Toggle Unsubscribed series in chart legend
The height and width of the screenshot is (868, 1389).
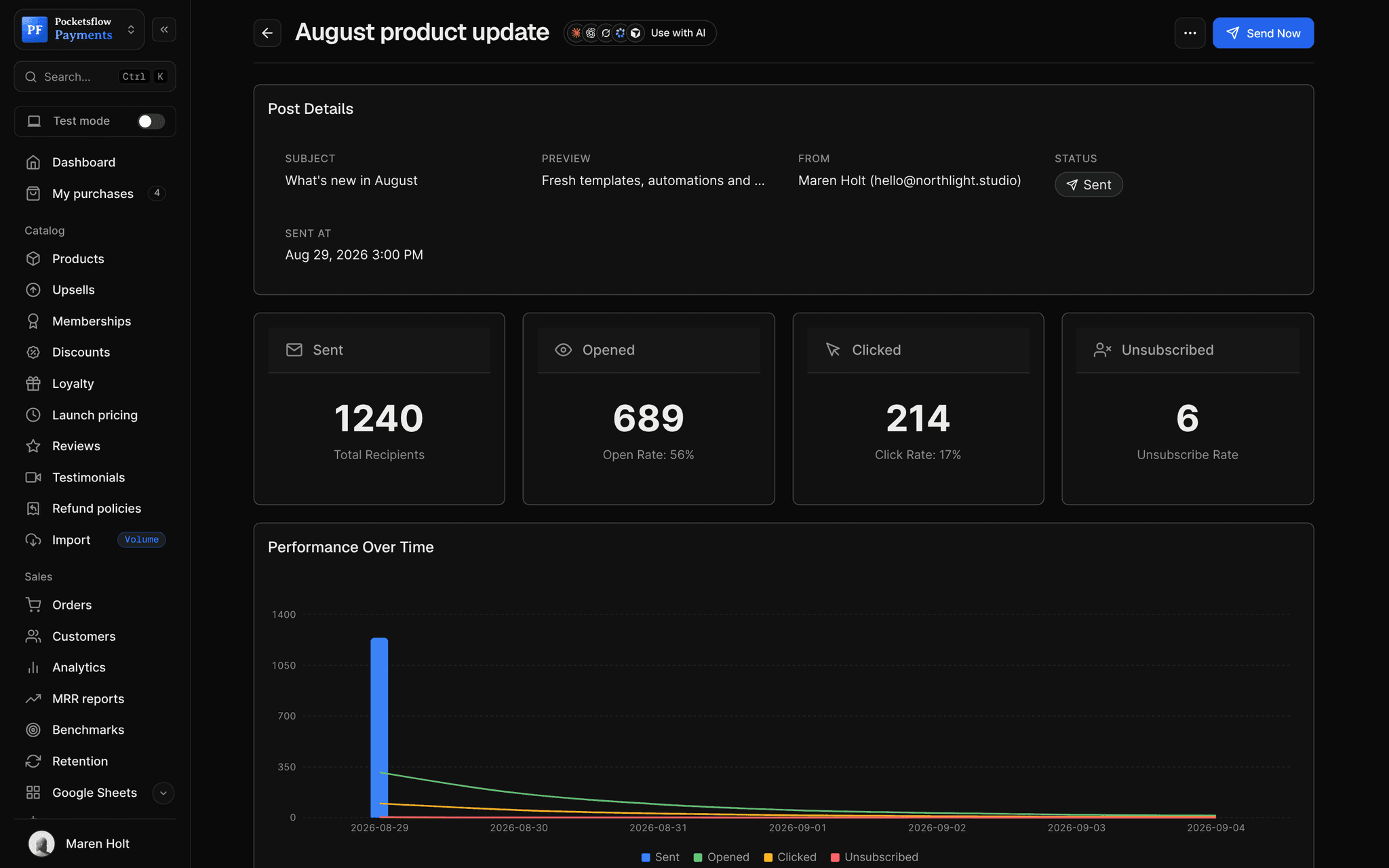(x=874, y=857)
